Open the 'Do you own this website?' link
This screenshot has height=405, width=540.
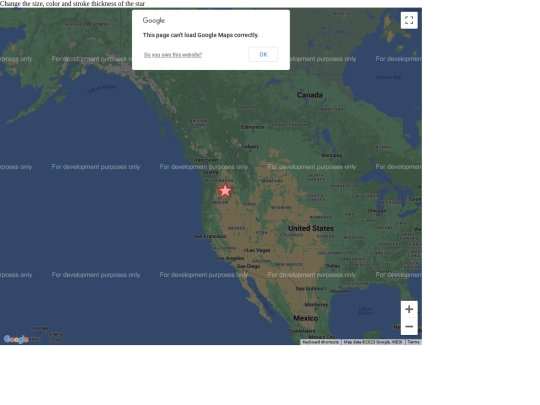173,55
